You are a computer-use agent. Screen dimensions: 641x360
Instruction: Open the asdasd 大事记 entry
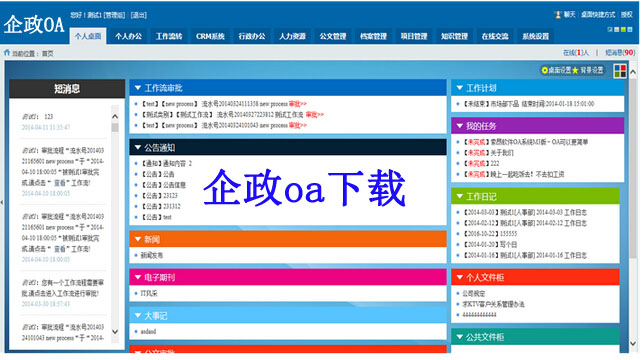click(148, 331)
